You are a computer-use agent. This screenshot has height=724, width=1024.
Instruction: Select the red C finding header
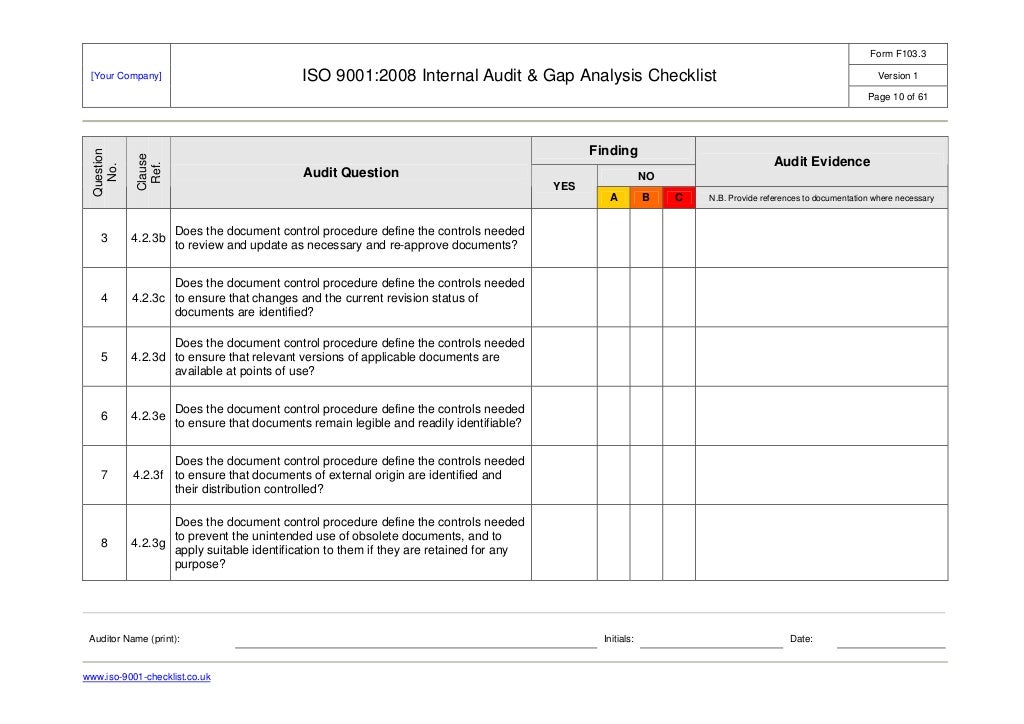[x=679, y=198]
